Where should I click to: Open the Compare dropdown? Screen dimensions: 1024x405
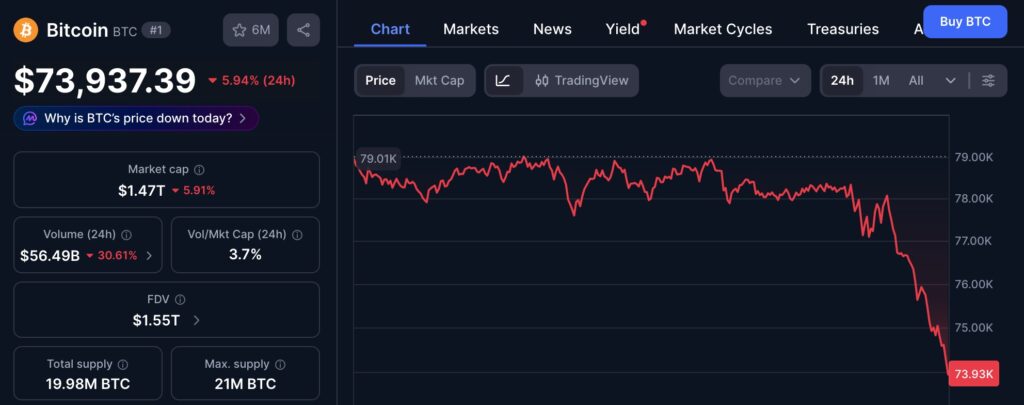pos(765,80)
